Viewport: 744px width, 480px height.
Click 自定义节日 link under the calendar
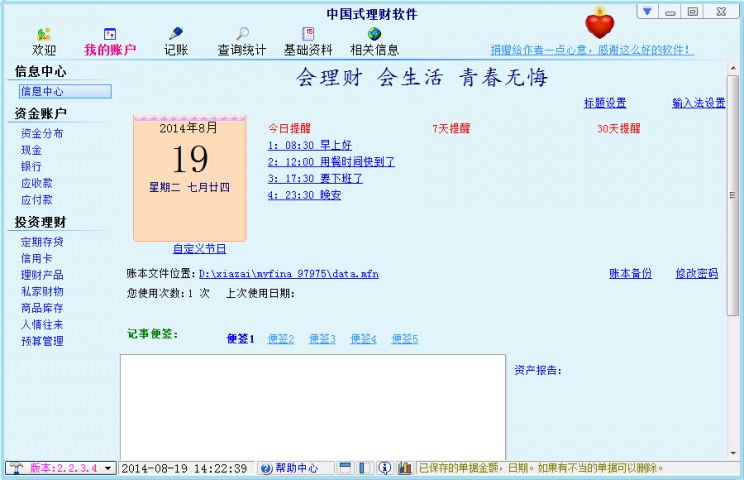tap(199, 249)
